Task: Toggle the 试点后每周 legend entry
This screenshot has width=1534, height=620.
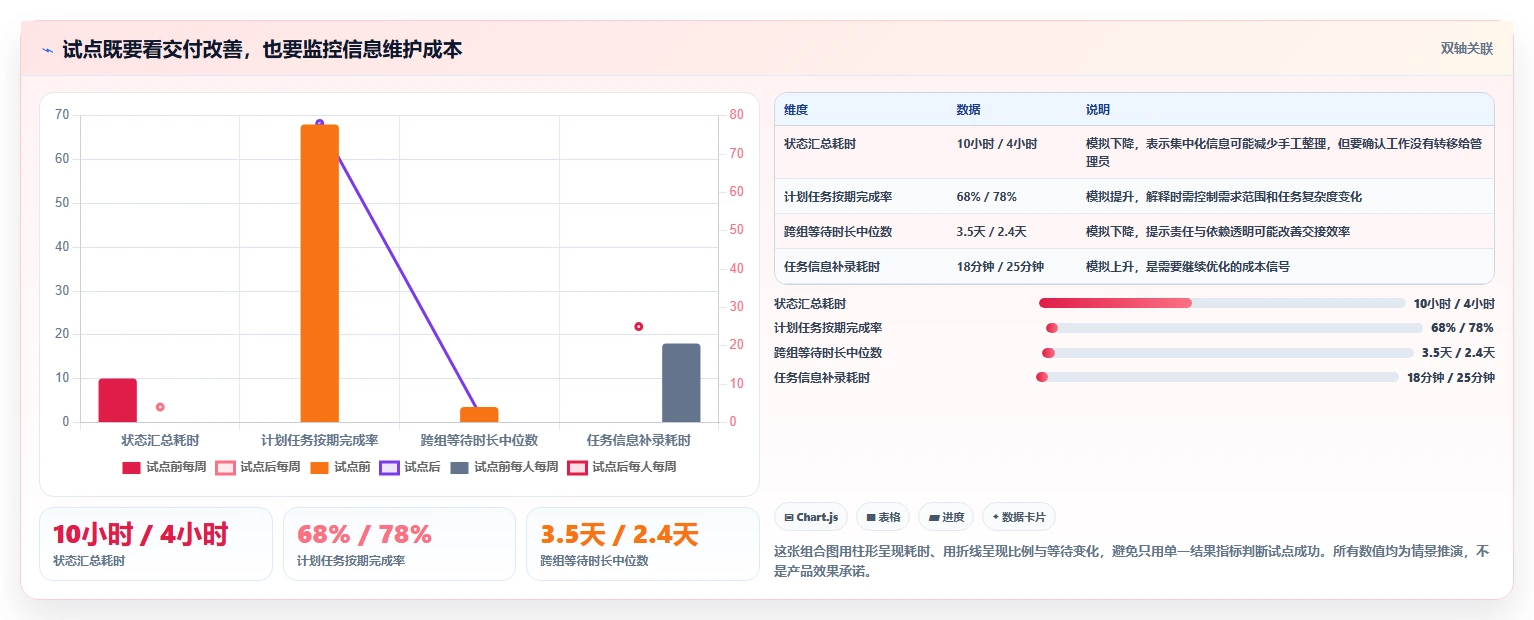Action: [258, 467]
